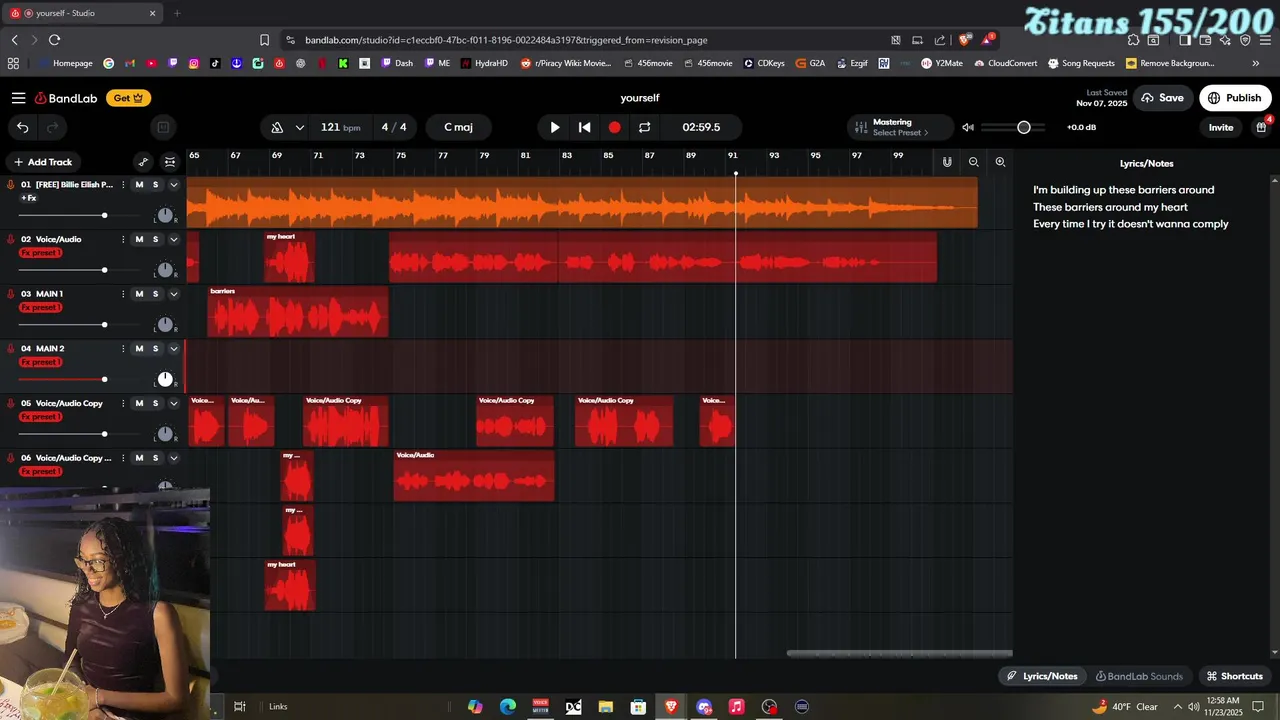1280x720 pixels.
Task: Toggle the loop cycle icon
Action: [645, 127]
